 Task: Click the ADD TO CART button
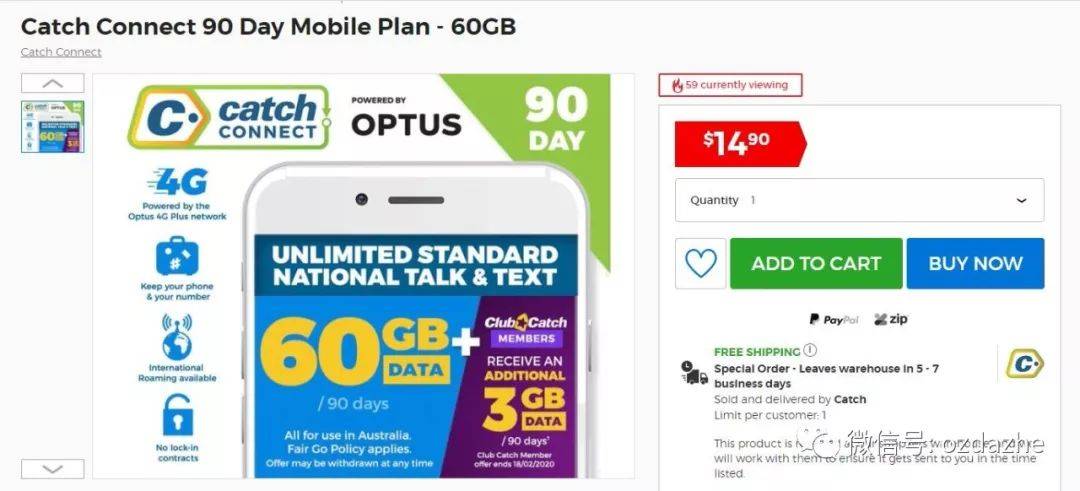pyautogui.click(x=816, y=264)
